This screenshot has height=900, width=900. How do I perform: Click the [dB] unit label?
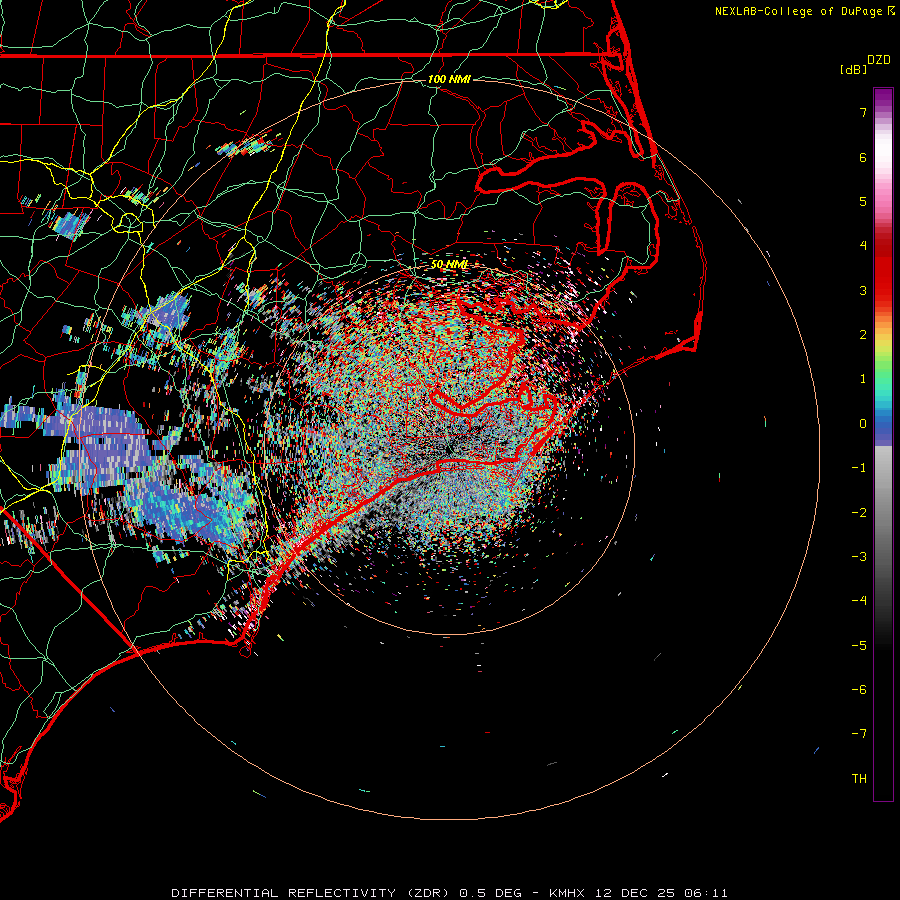coord(854,69)
